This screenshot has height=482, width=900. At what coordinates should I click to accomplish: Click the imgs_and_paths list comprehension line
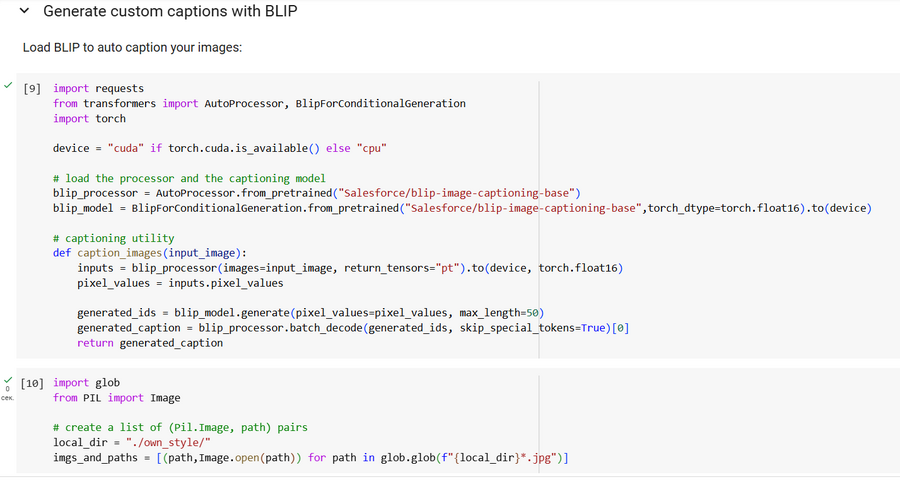point(310,457)
